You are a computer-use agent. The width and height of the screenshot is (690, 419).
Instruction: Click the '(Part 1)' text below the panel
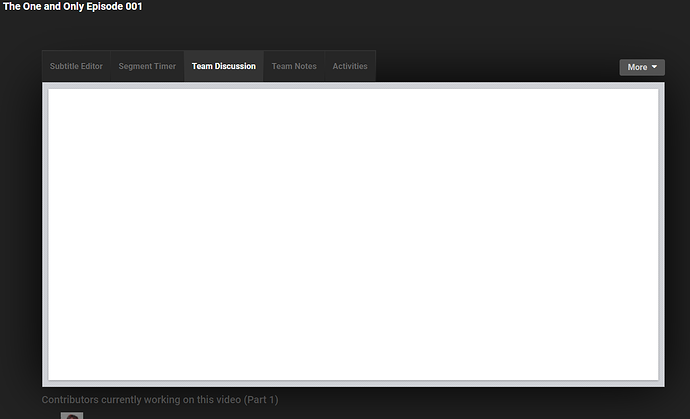pyautogui.click(x=261, y=400)
